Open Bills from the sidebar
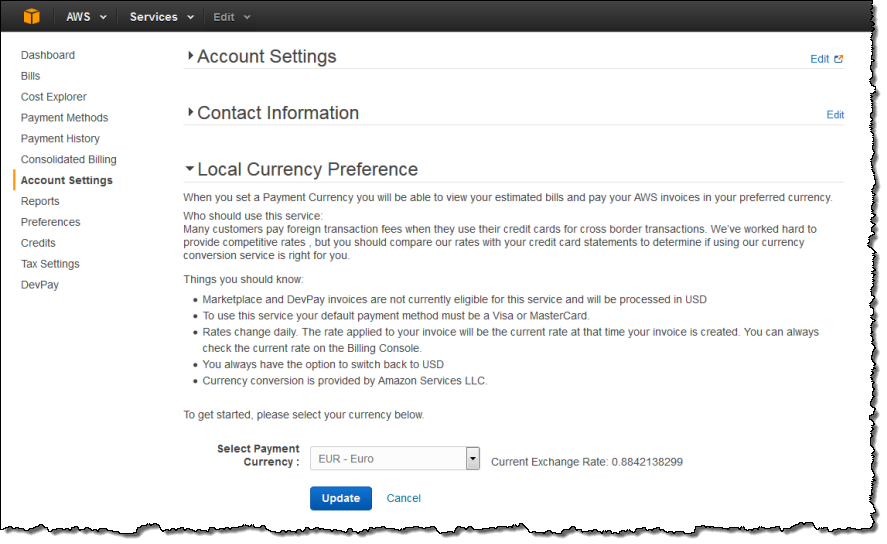Image resolution: width=887 pixels, height=544 pixels. point(31,76)
